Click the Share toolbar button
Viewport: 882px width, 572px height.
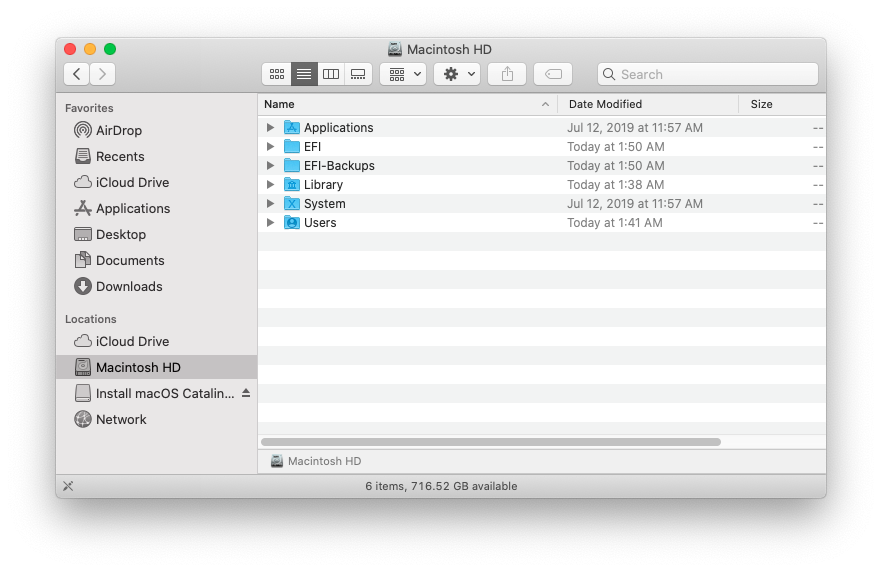pos(507,74)
